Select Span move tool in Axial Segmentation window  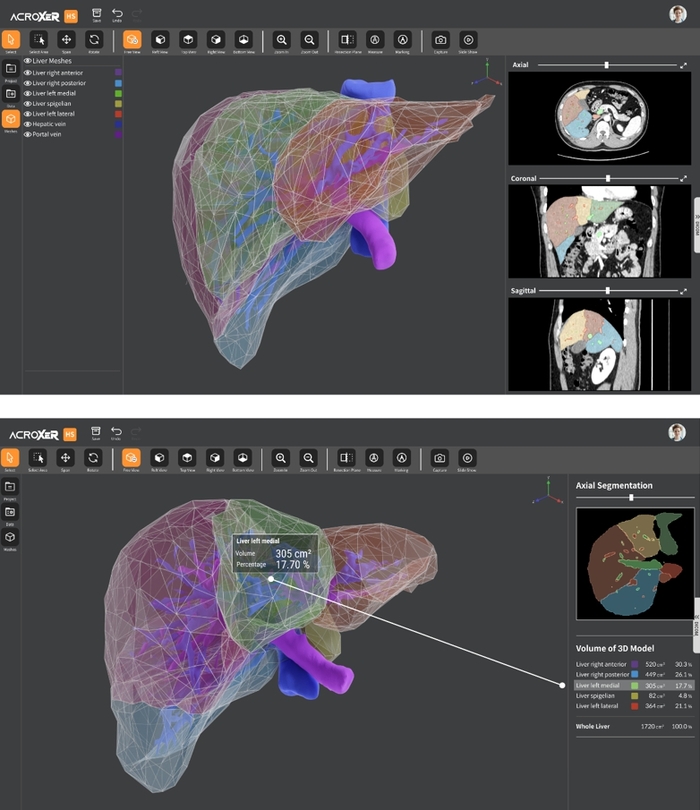66,459
